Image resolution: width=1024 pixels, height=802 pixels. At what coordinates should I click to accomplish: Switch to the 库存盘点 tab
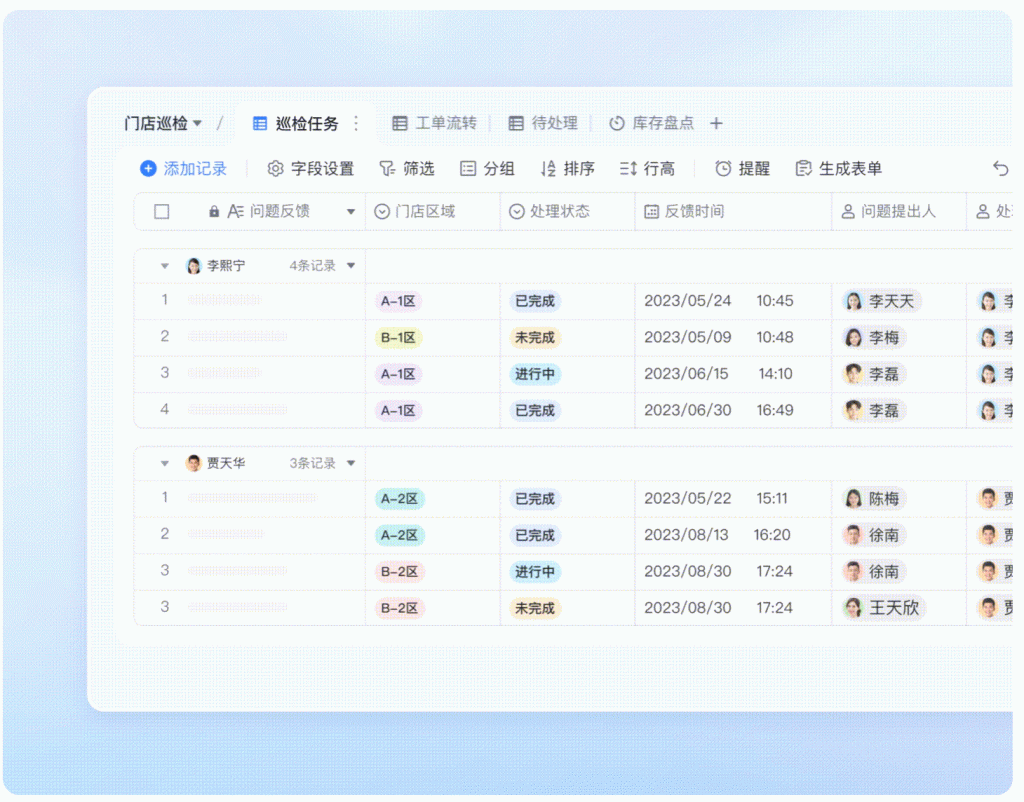651,124
